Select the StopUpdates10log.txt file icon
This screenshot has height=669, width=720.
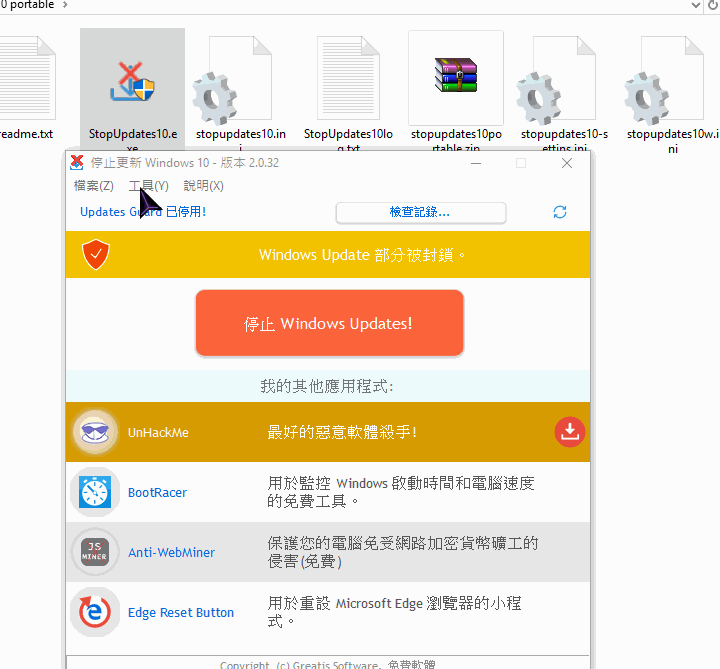pos(349,78)
